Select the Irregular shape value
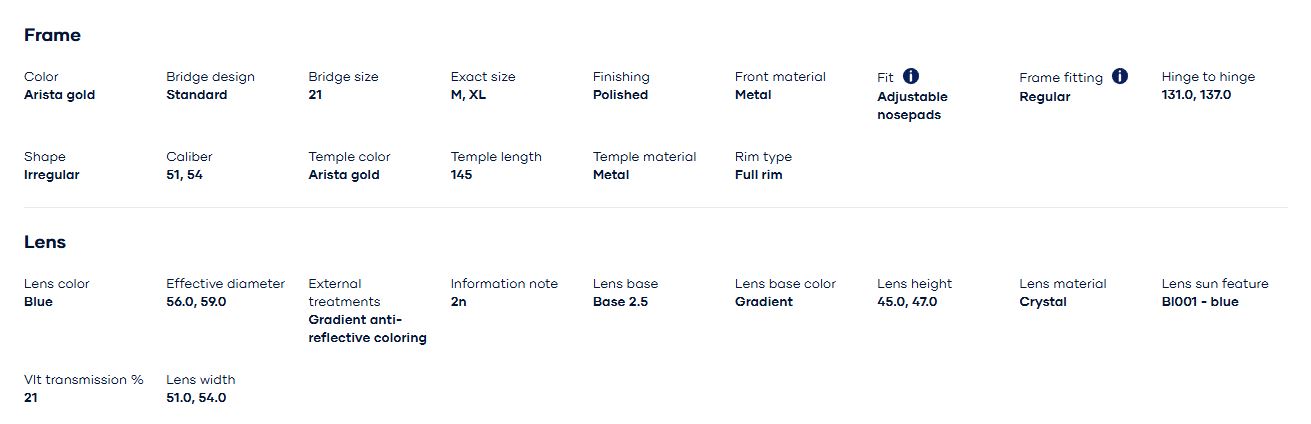Screen dimensions: 1311x424 51,175
